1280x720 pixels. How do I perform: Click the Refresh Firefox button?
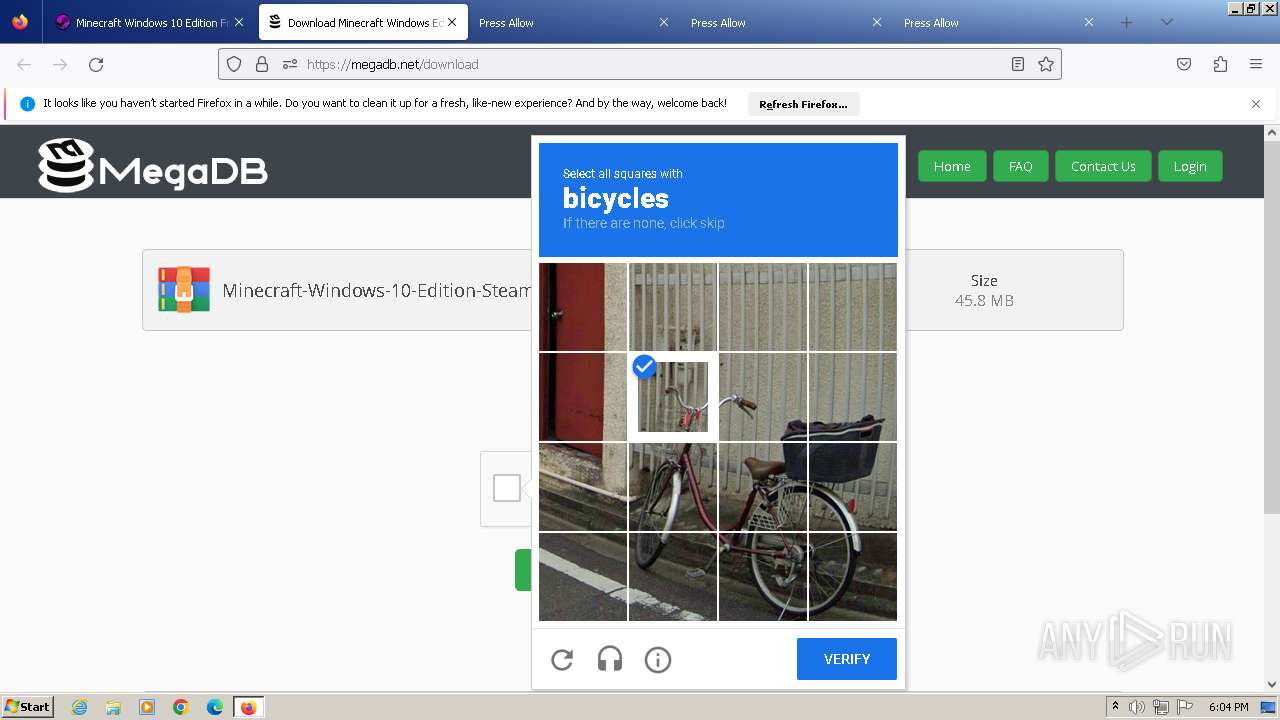click(803, 104)
